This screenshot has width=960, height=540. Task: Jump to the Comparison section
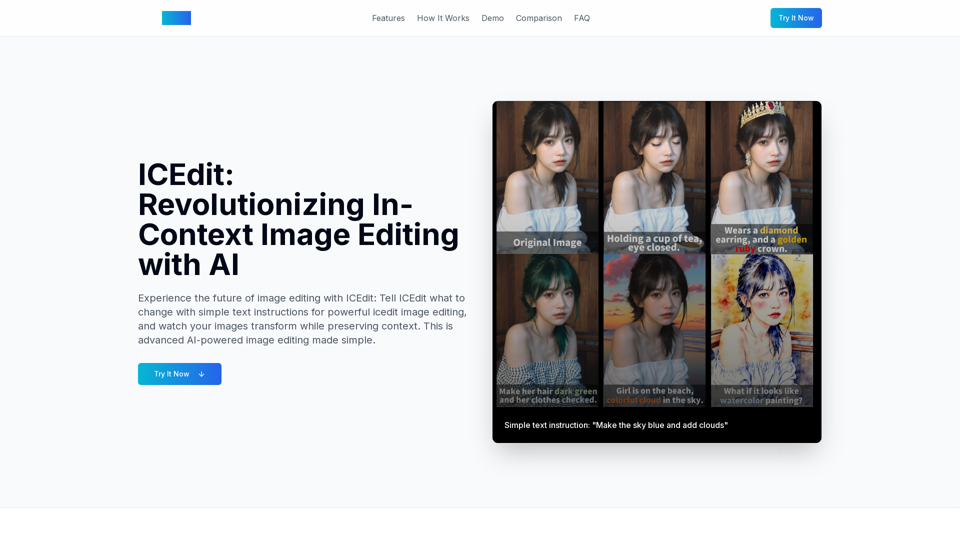click(x=538, y=18)
